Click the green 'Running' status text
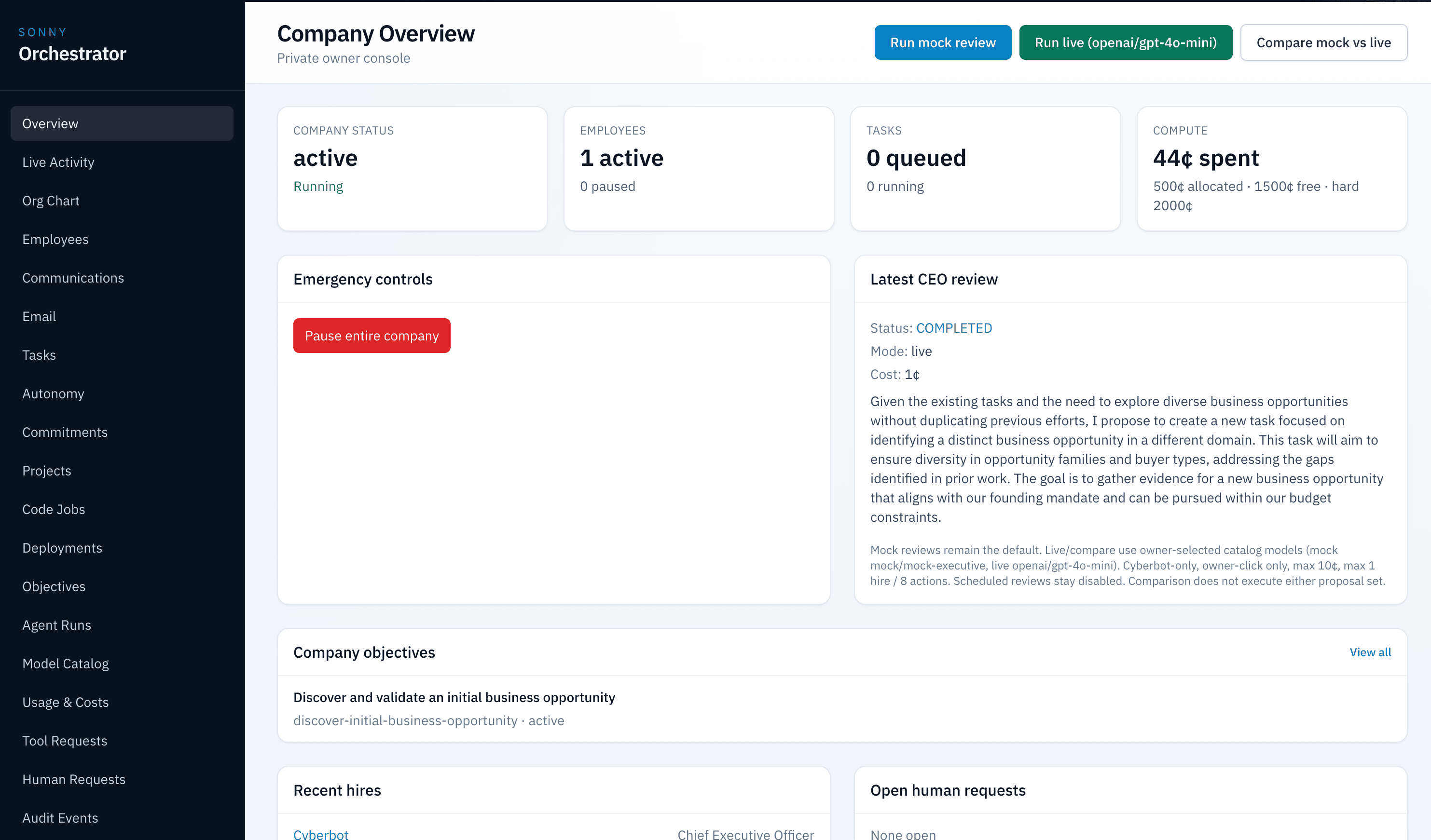This screenshot has height=840, width=1431. tap(318, 186)
